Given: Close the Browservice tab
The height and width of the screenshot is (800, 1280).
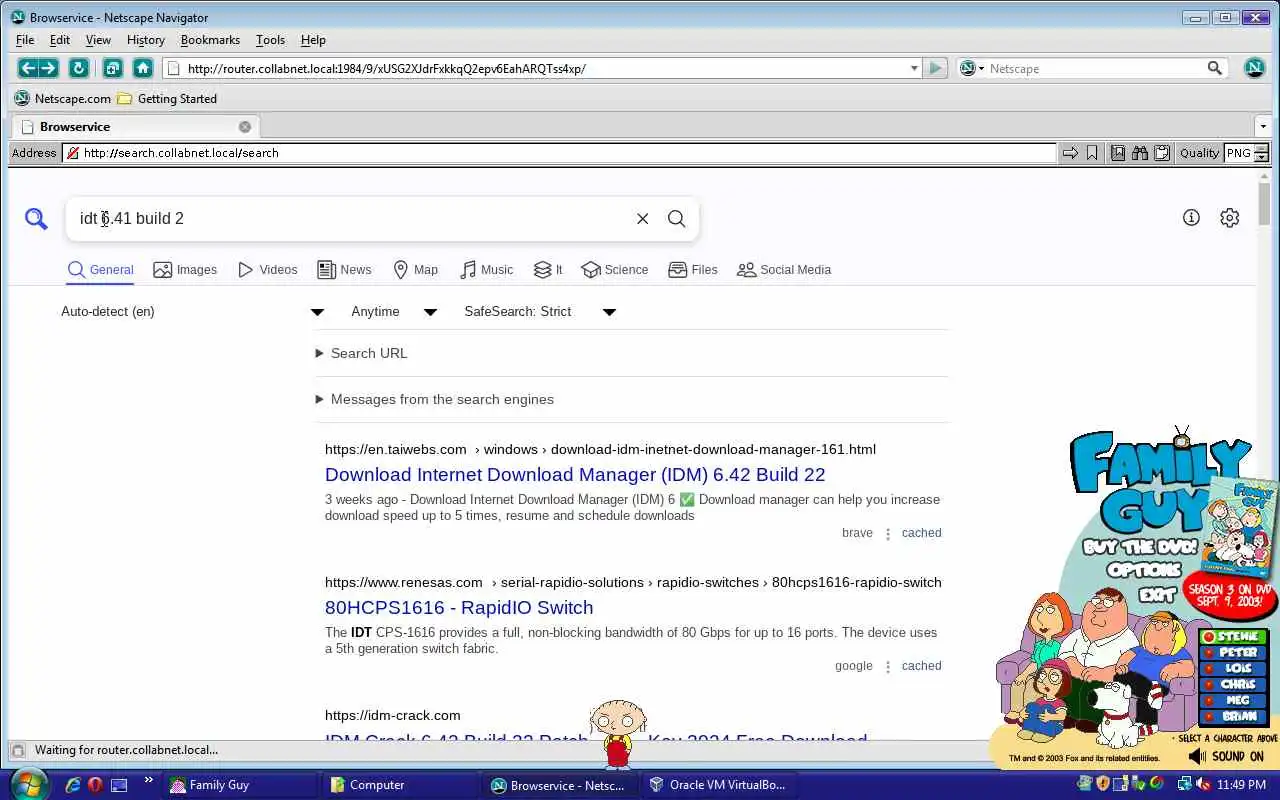Looking at the screenshot, I should 245,127.
